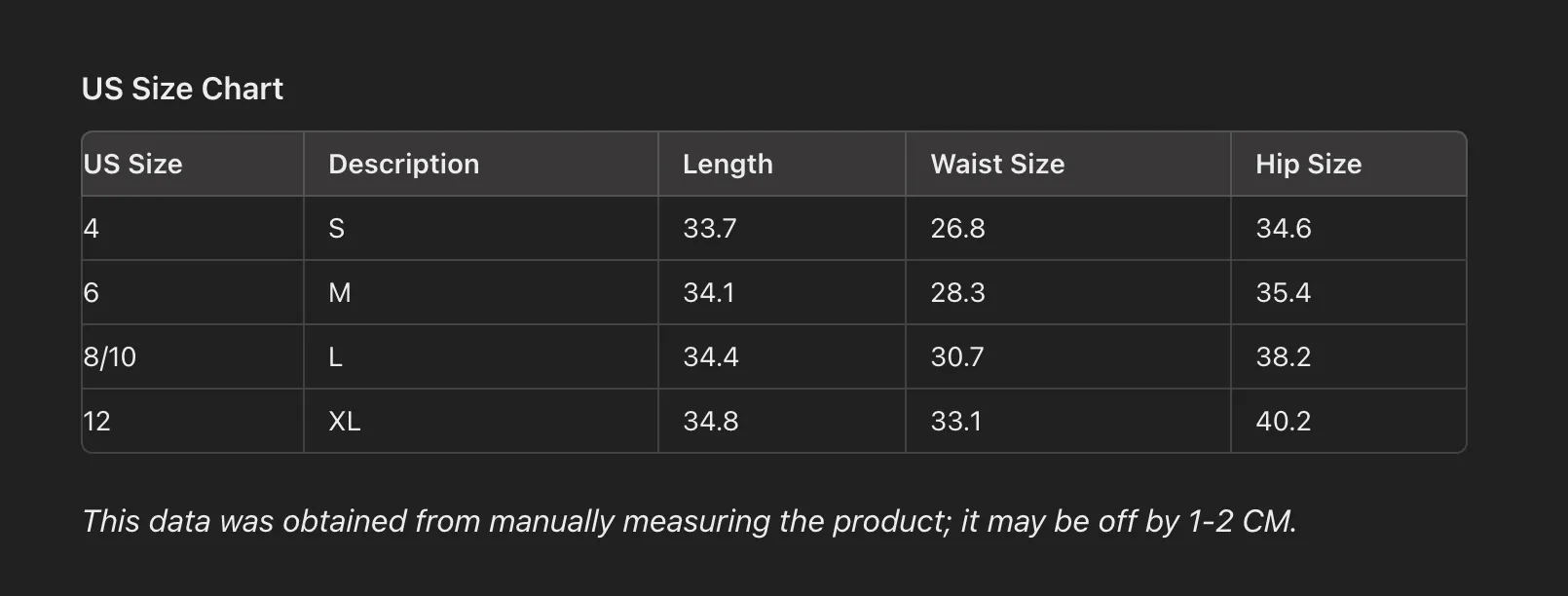Select the Hip Size column header
The width and height of the screenshot is (1568, 596).
click(1349, 164)
